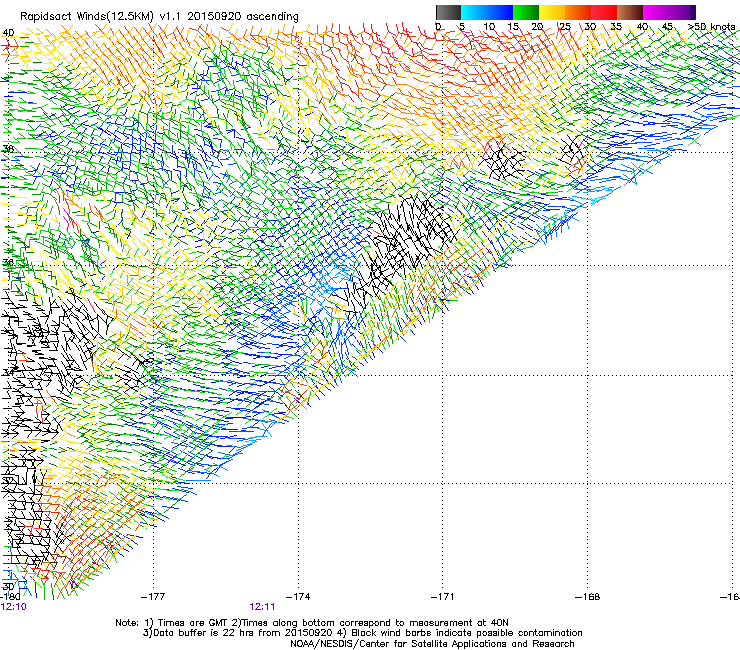The width and height of the screenshot is (740, 650).
Task: Click the purple time stamp '12:10'
Action: click(14, 607)
